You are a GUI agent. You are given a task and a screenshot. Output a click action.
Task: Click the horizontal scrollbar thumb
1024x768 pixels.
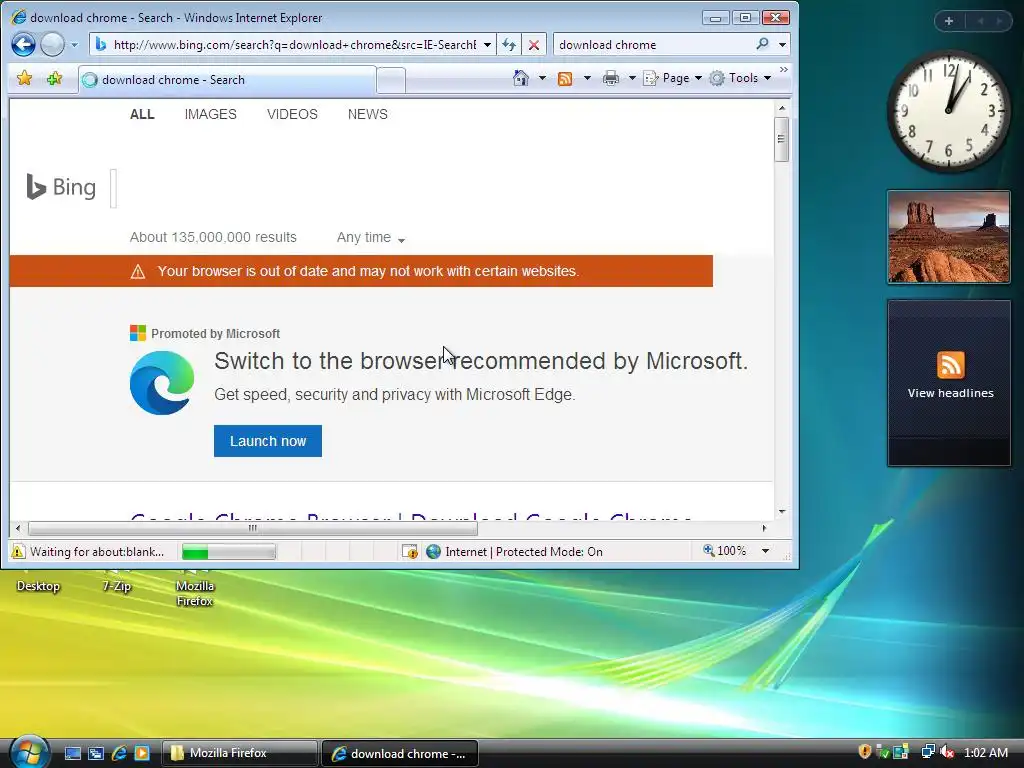point(253,528)
